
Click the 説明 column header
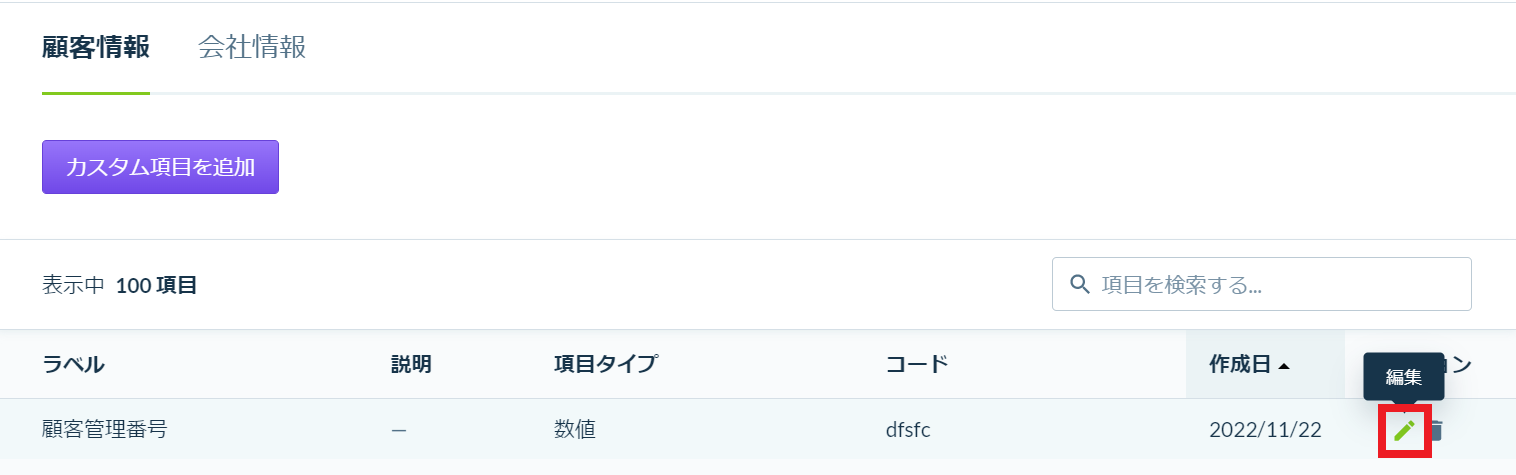pos(411,365)
